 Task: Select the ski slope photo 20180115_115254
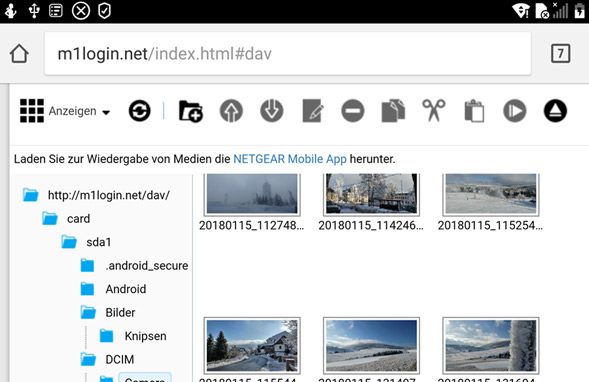[x=491, y=194]
